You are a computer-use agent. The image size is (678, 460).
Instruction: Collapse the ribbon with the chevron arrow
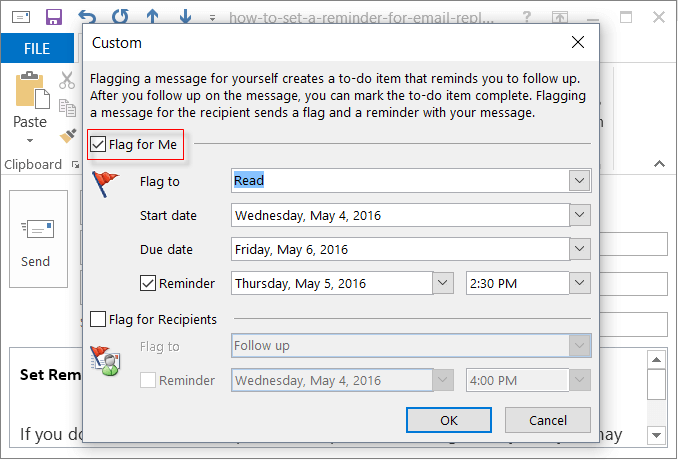point(659,164)
